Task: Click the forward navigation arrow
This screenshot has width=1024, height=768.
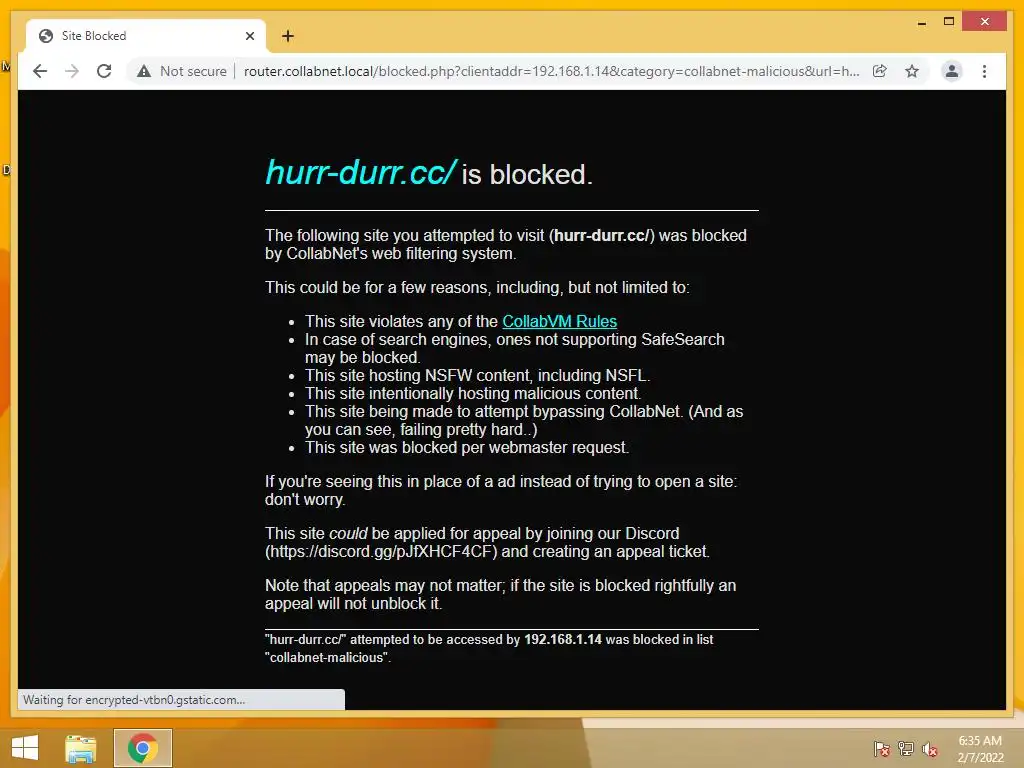Action: (72, 71)
